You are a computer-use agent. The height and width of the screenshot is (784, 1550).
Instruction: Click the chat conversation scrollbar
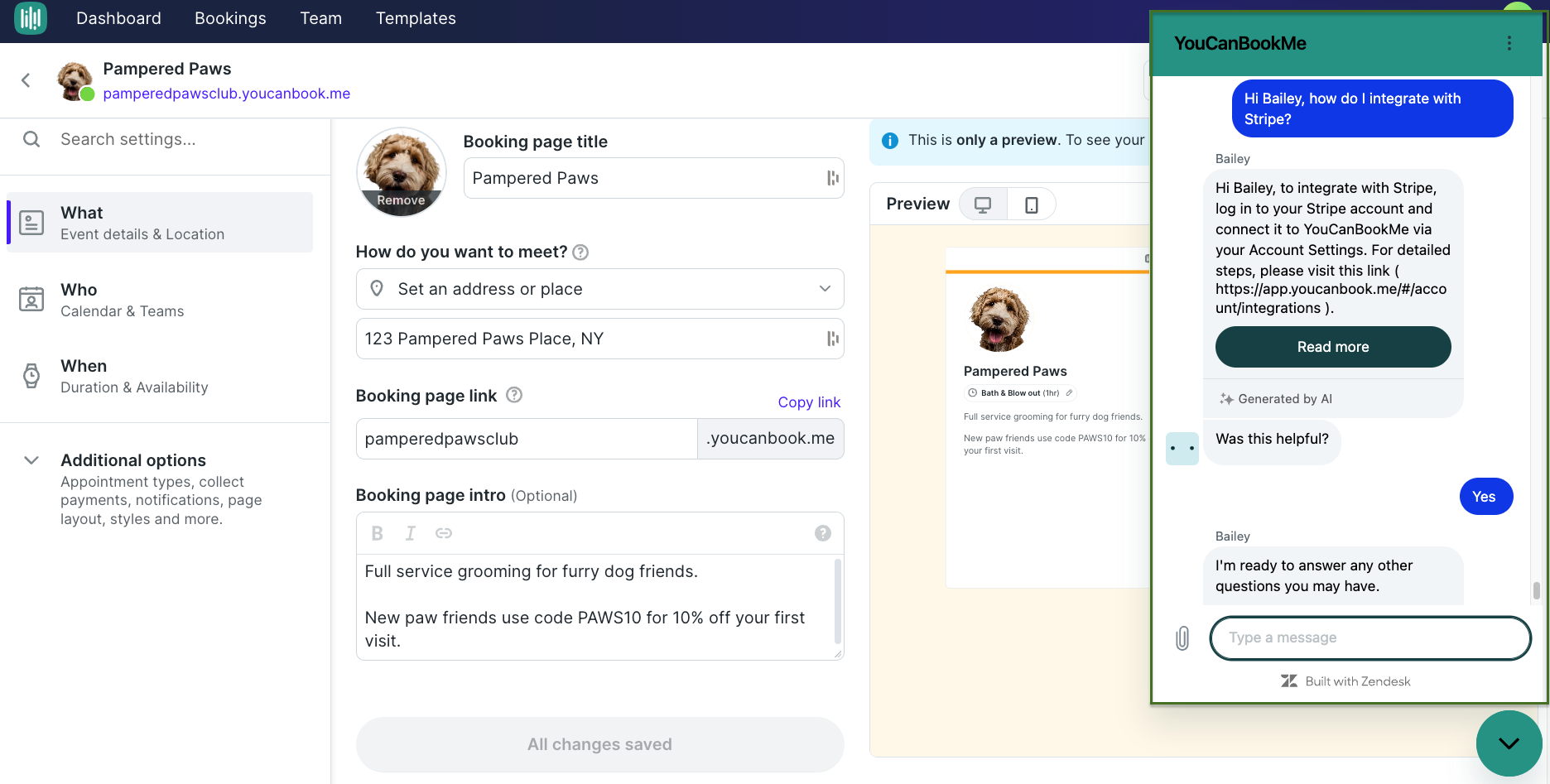tap(1536, 590)
